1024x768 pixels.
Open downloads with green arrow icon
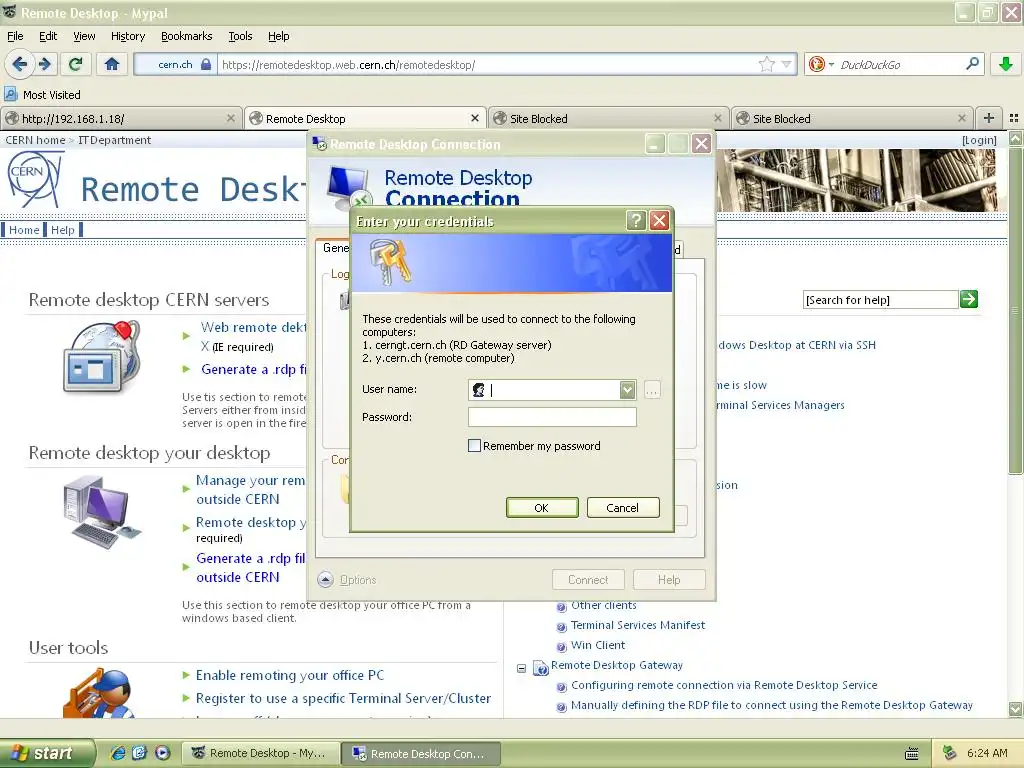tap(1006, 64)
